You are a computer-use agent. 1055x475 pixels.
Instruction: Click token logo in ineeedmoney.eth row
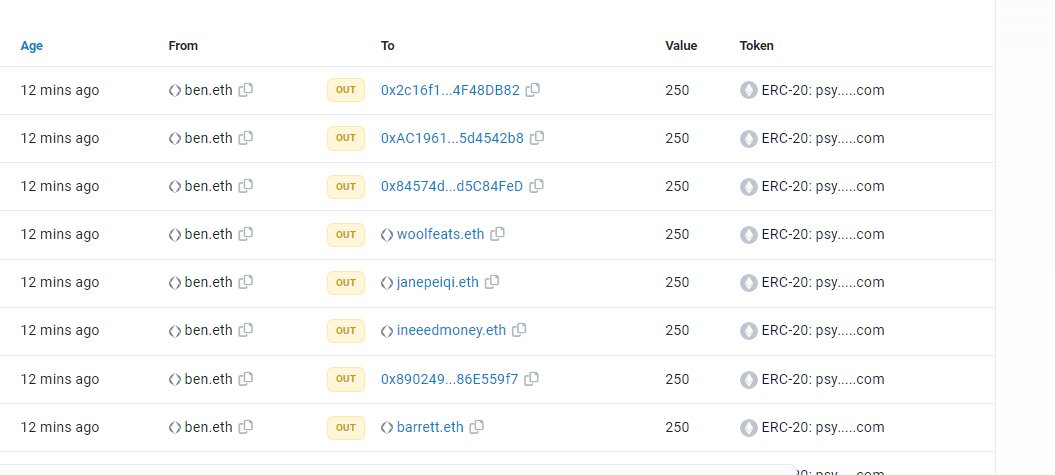click(x=749, y=330)
